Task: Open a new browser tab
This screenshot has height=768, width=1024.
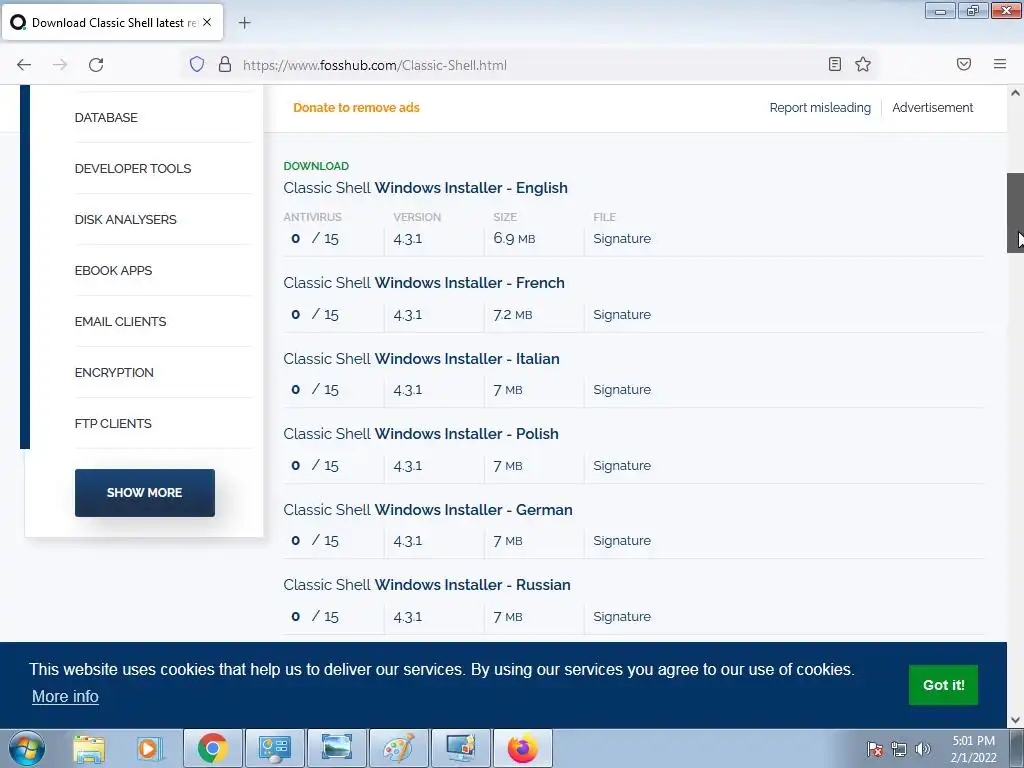Action: pos(244,23)
